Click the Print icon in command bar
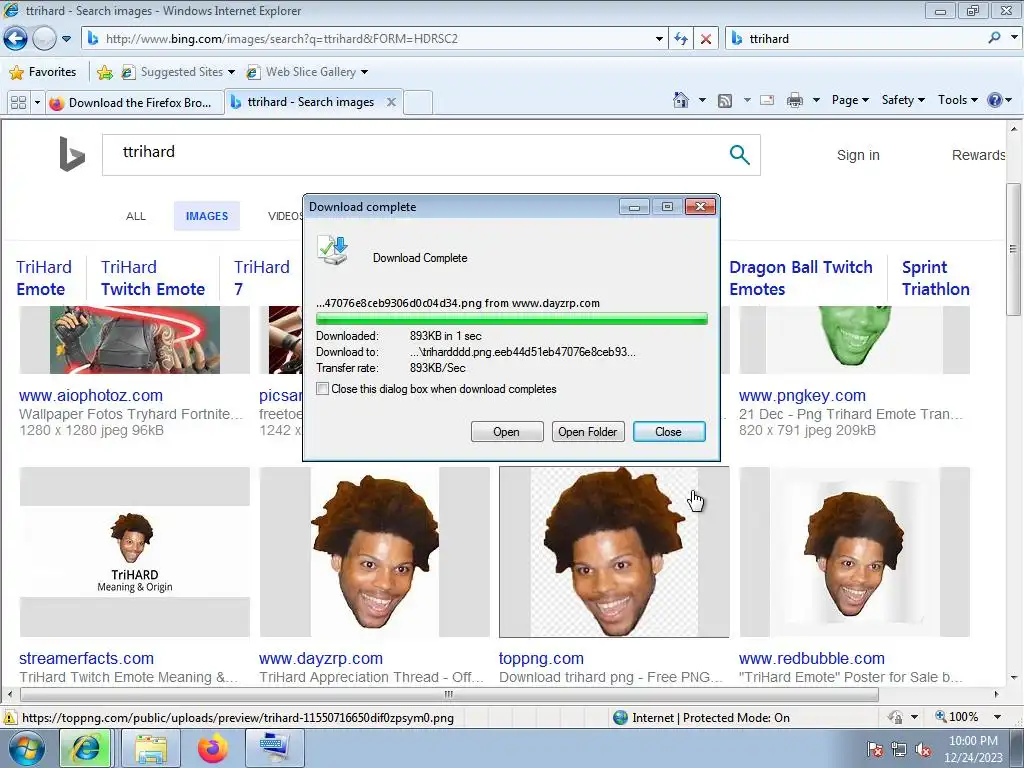The width and height of the screenshot is (1024, 768). (795, 100)
